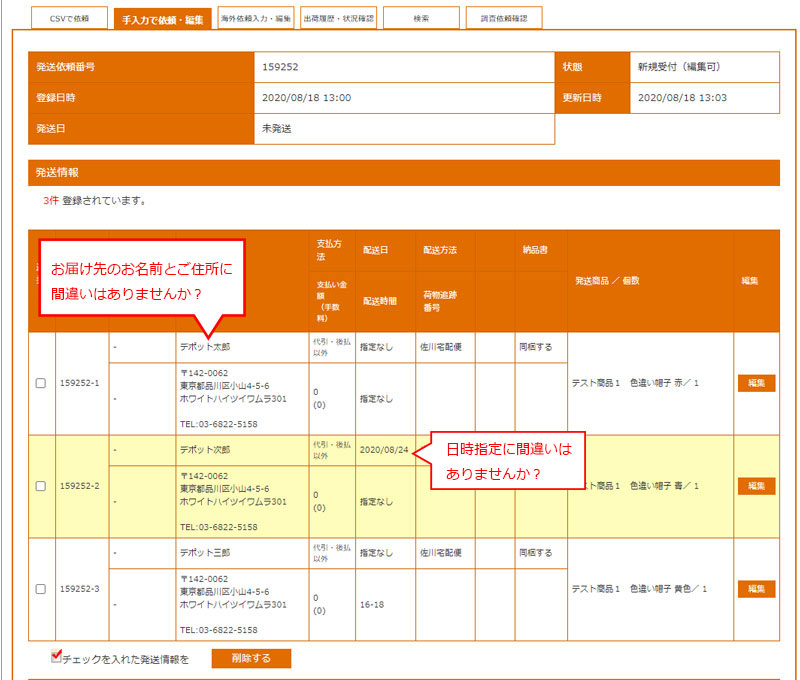Edit the highlighted 159252-2 shipment row
Image resolution: width=800 pixels, height=680 pixels.
point(756,486)
